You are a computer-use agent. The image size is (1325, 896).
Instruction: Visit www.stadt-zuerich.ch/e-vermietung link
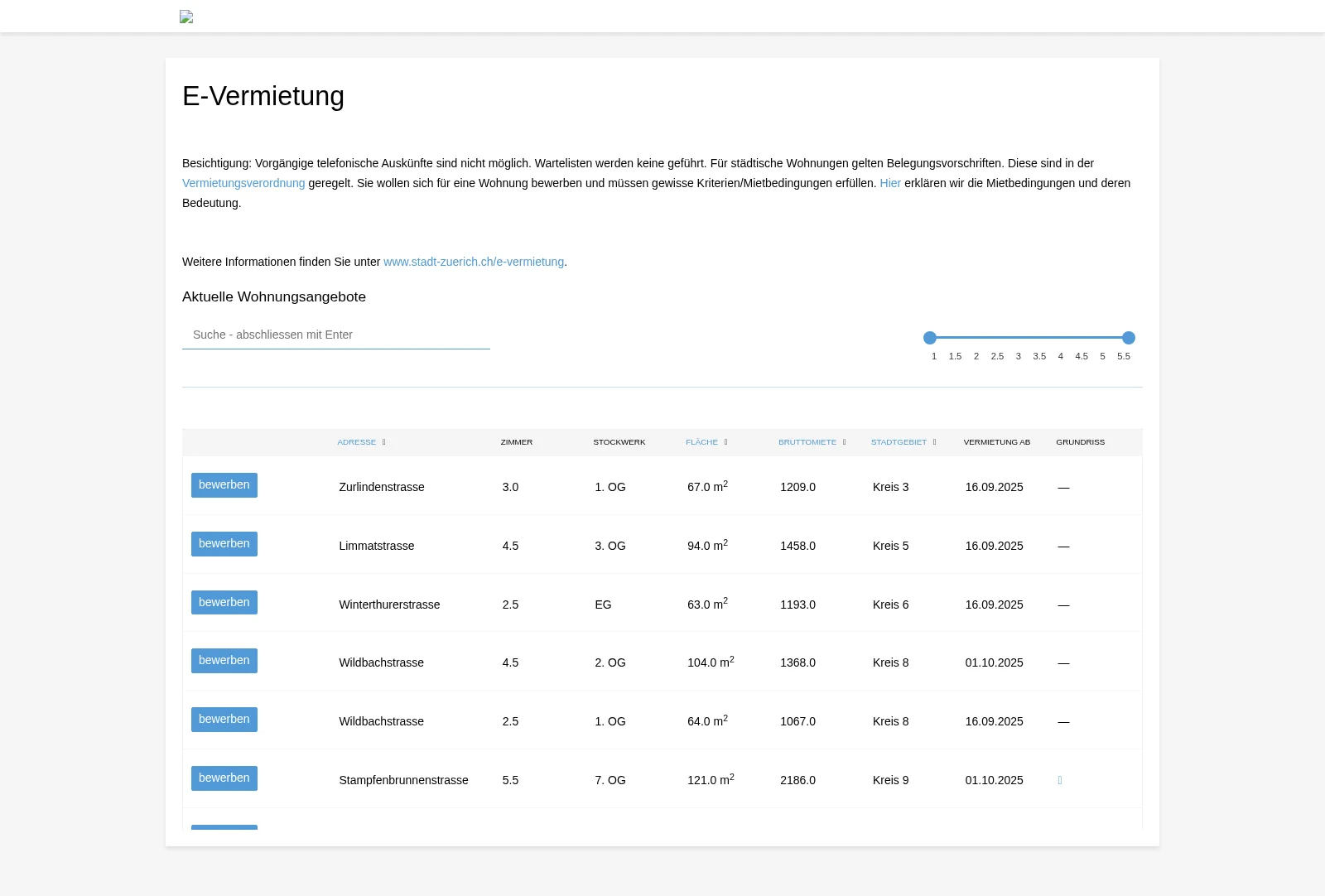point(474,262)
